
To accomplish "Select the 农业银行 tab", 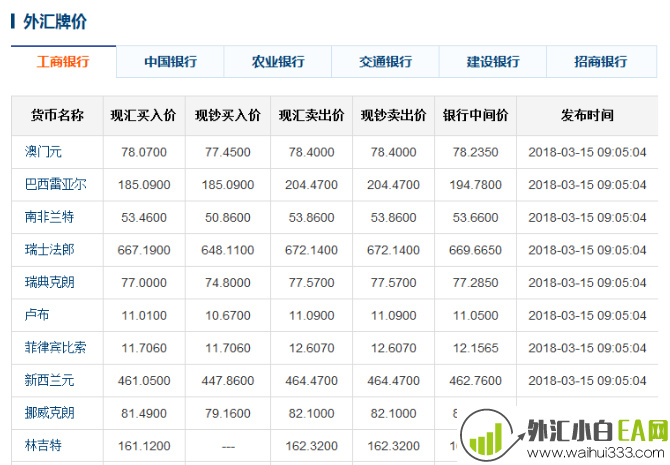I will (278, 62).
